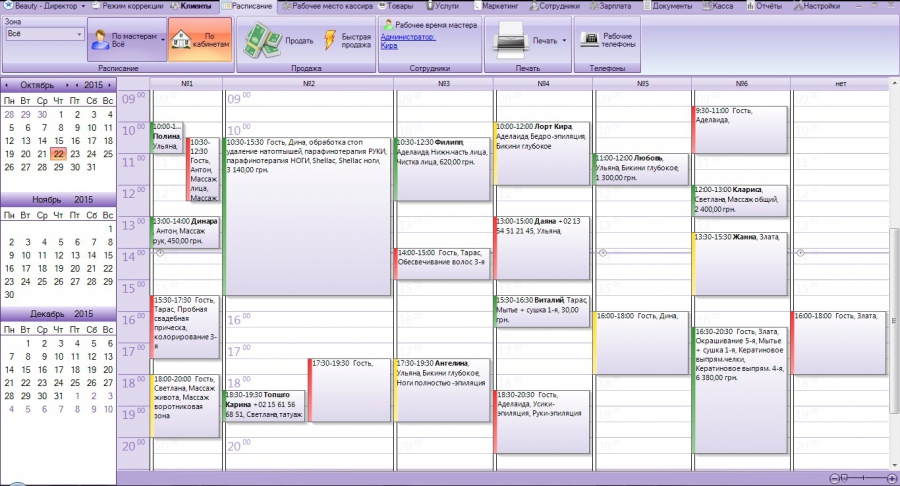Open the 16:30-20:30 Гость Злата appointment

pos(739,390)
